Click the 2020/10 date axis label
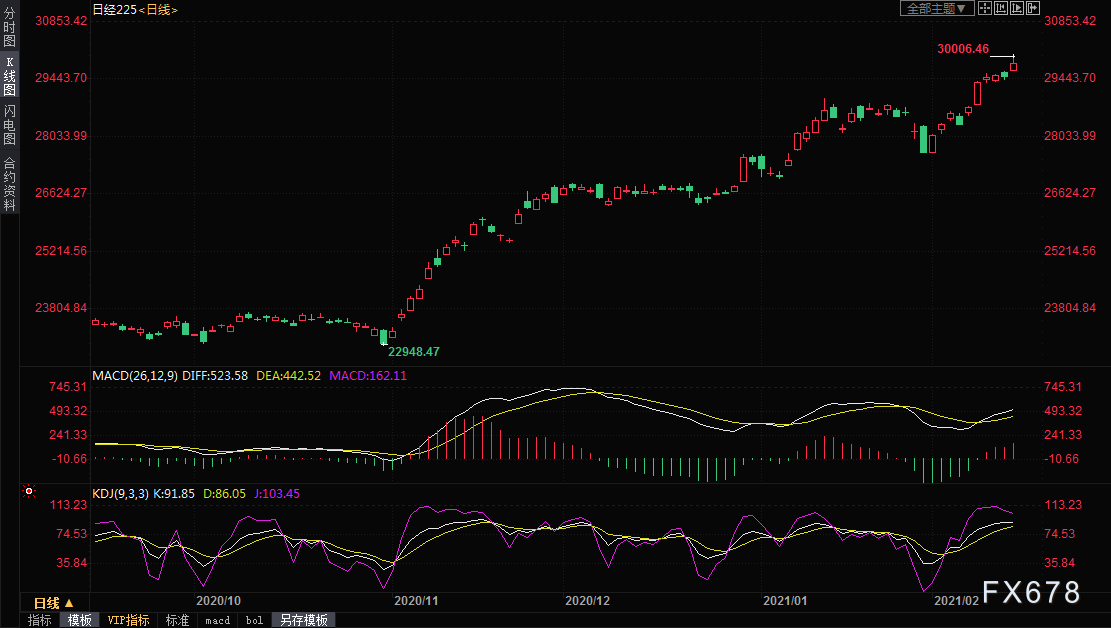This screenshot has height=628, width=1111. click(218, 600)
